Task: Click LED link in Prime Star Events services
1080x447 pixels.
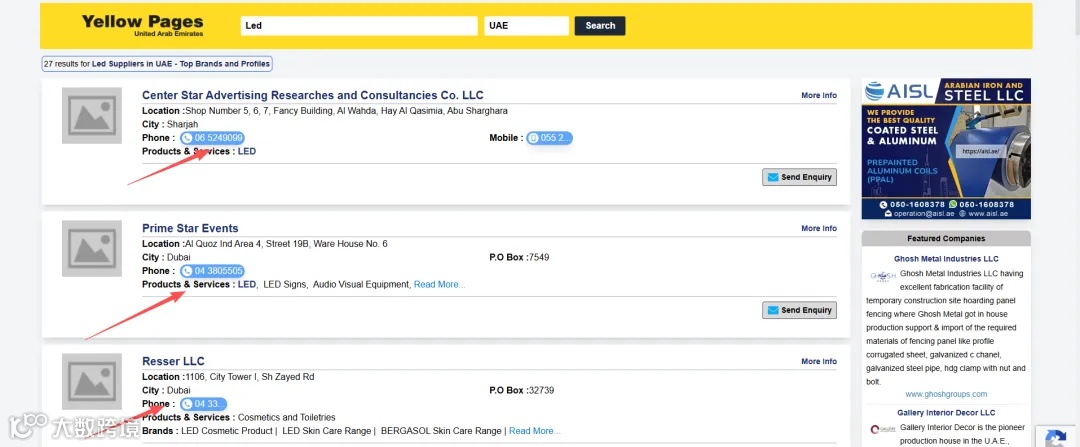Action: 247,284
